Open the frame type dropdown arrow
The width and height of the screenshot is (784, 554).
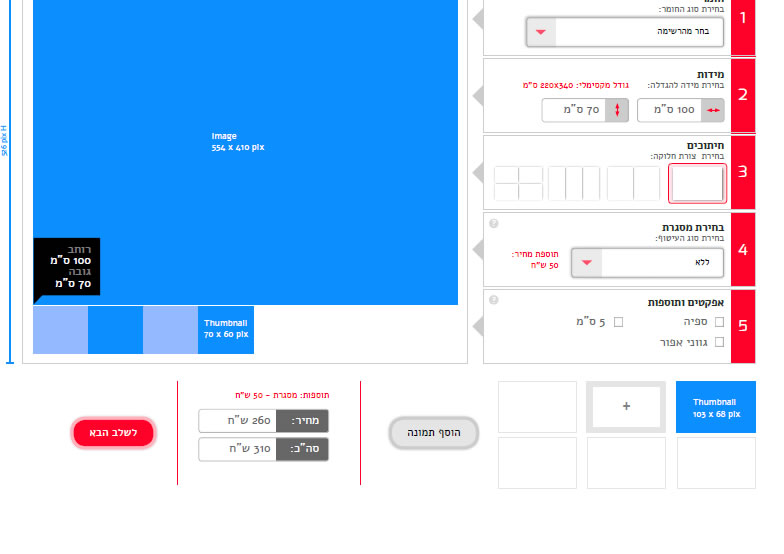coord(587,262)
